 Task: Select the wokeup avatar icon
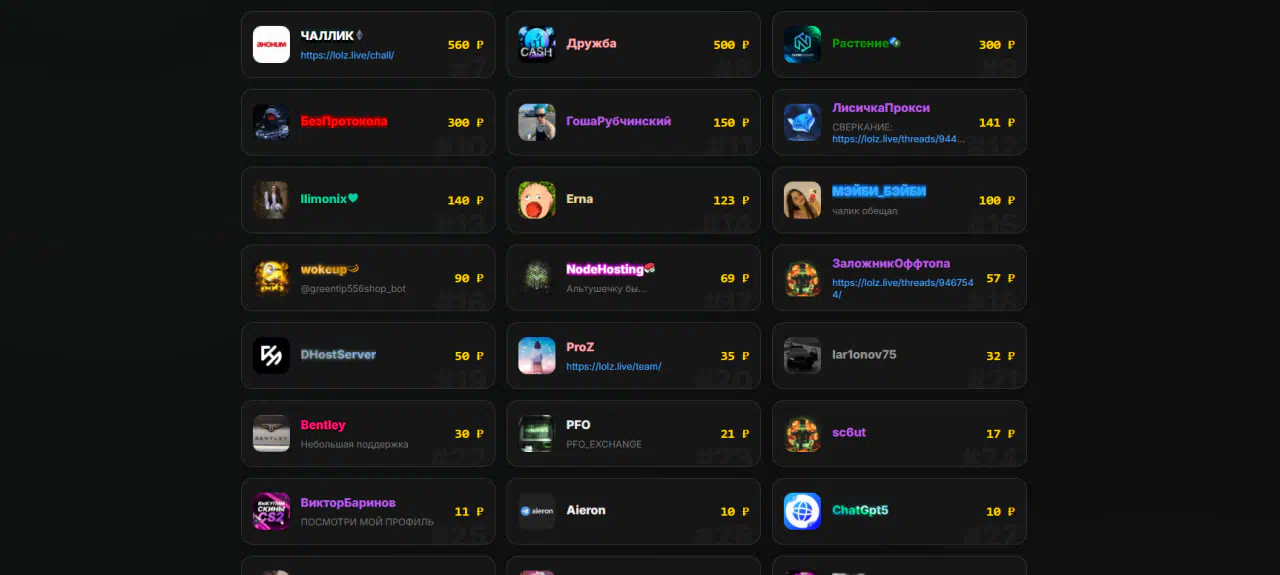[271, 278]
